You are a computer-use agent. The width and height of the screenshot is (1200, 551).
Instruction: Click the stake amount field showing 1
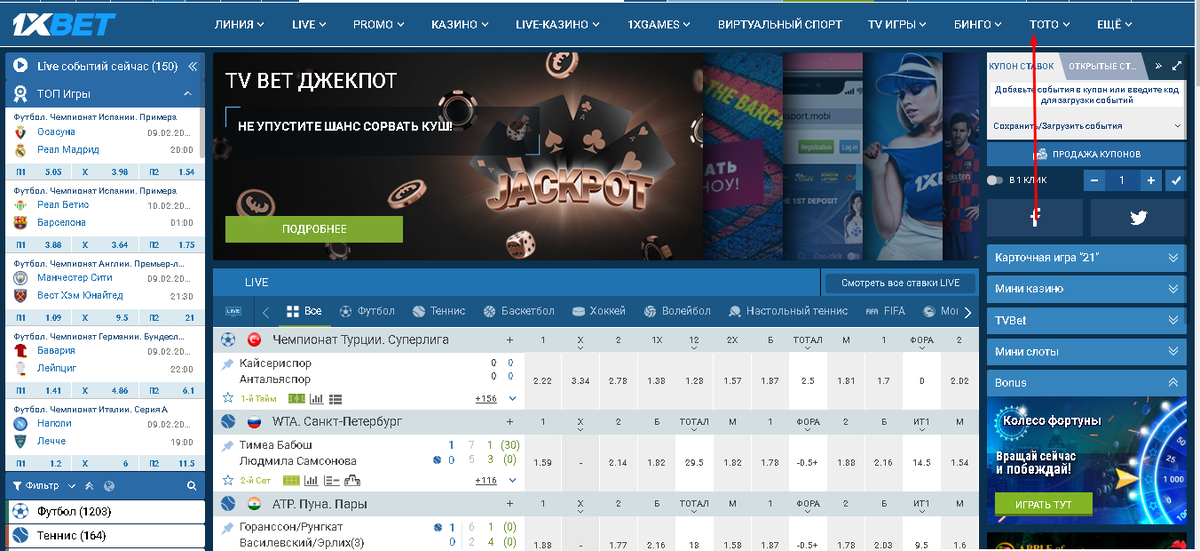(x=1123, y=181)
